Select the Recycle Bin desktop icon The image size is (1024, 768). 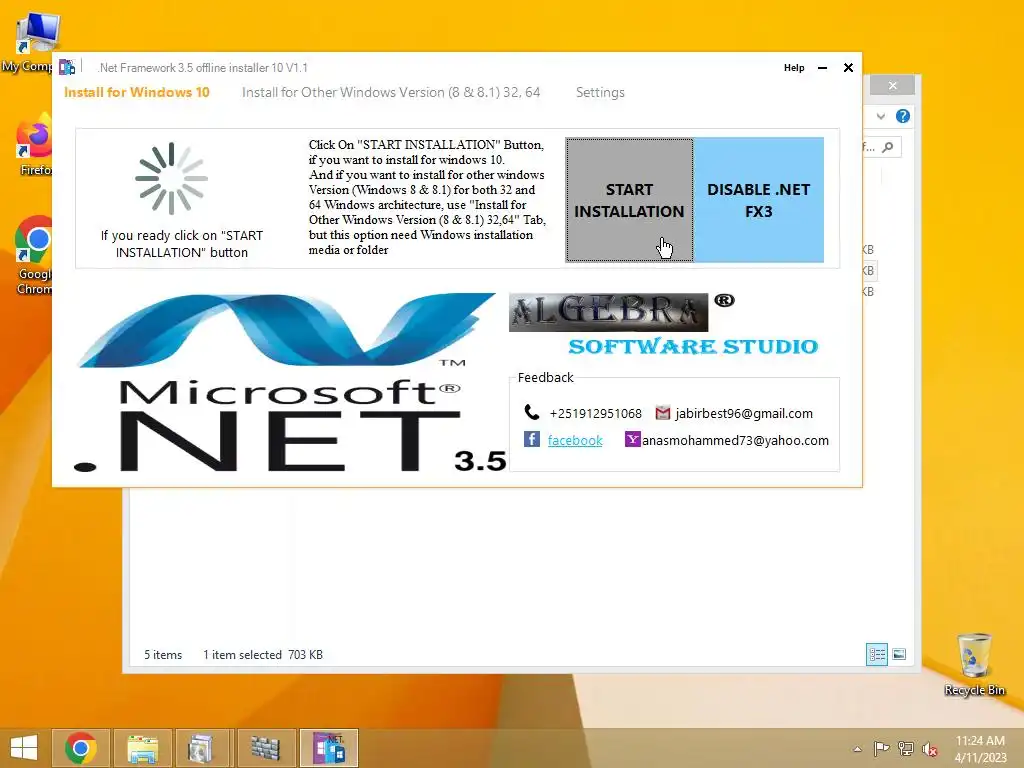pos(974,664)
